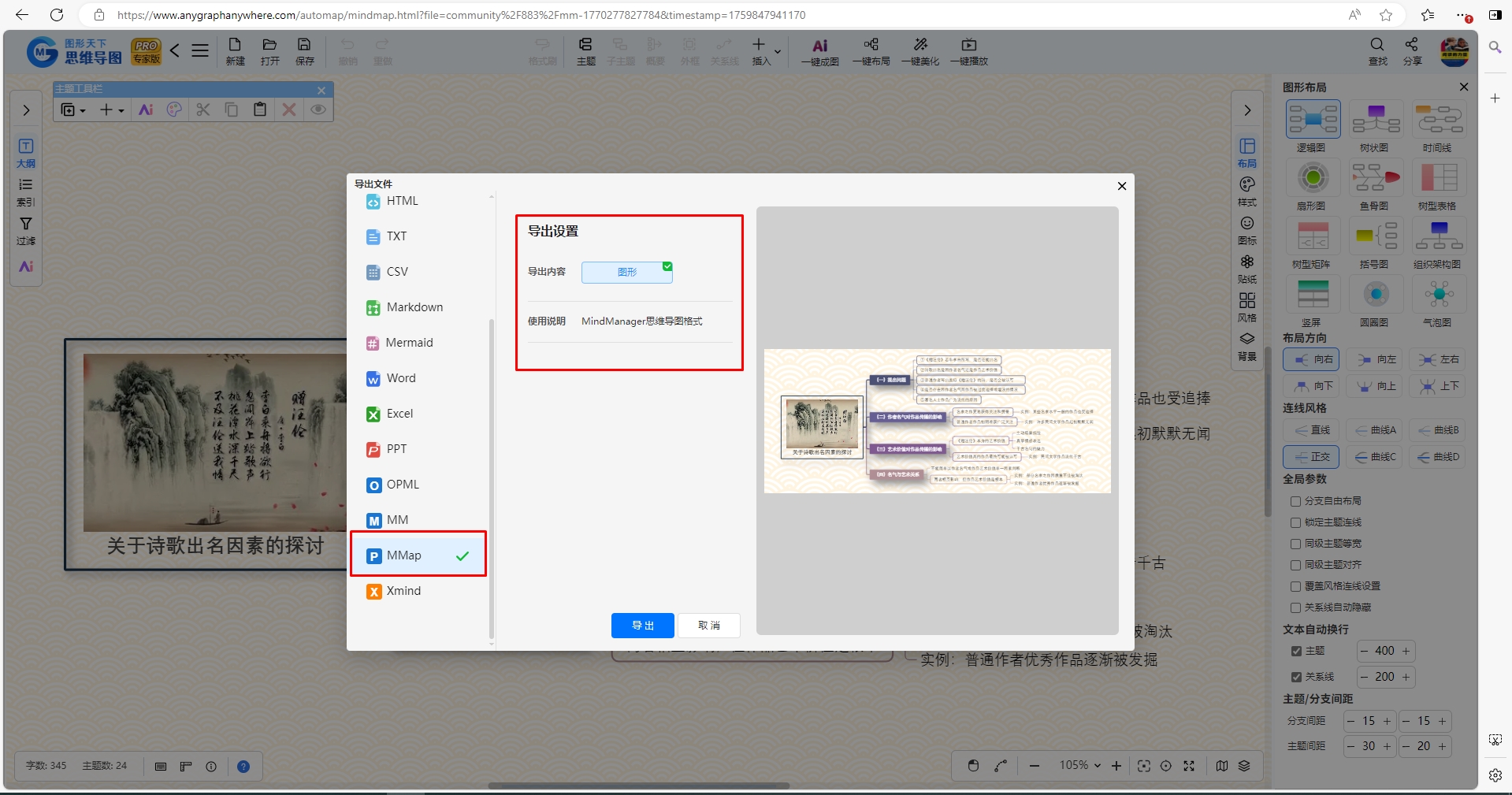Toggle eye visibility icon in 主题工具栏
The width and height of the screenshot is (1512, 795).
coord(318,110)
